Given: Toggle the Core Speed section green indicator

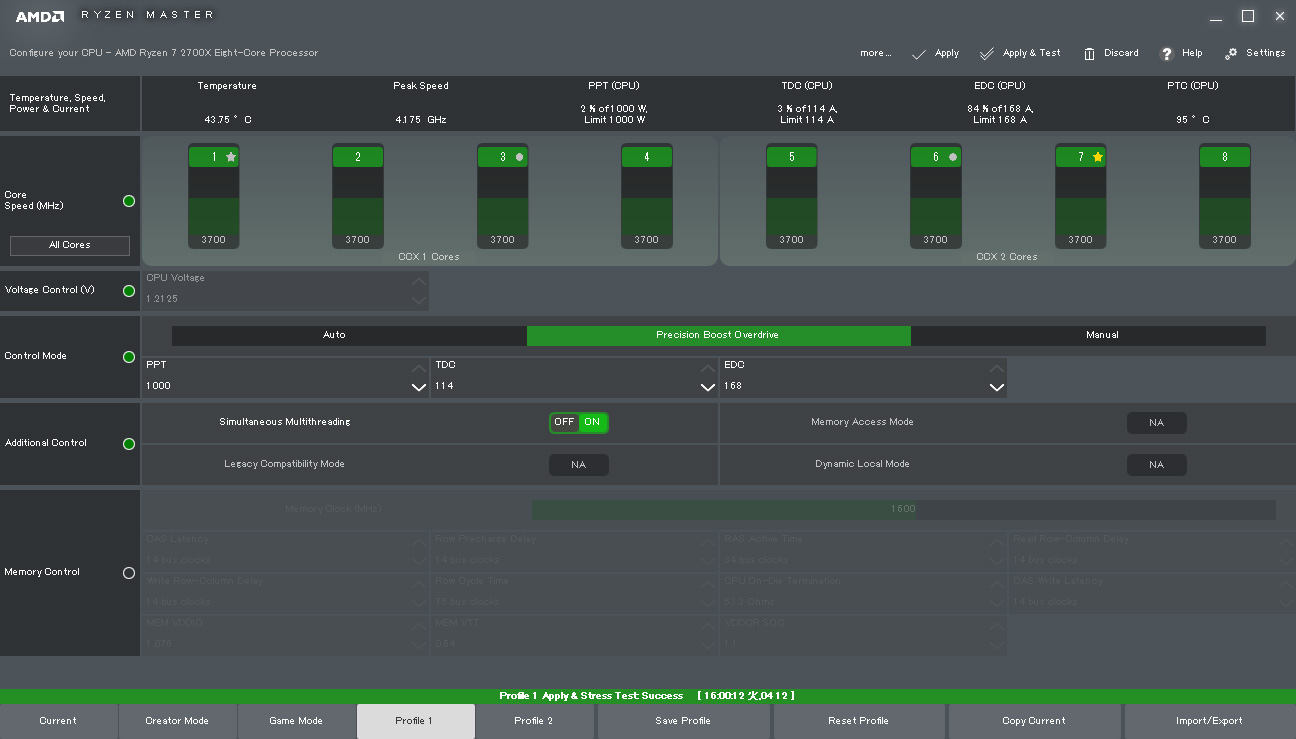Looking at the screenshot, I should [x=129, y=201].
